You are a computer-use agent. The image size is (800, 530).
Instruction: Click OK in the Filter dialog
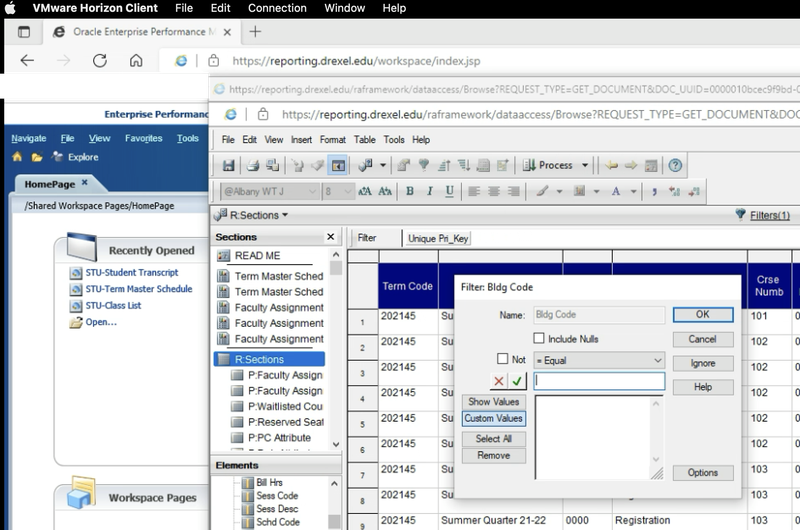pyautogui.click(x=703, y=315)
